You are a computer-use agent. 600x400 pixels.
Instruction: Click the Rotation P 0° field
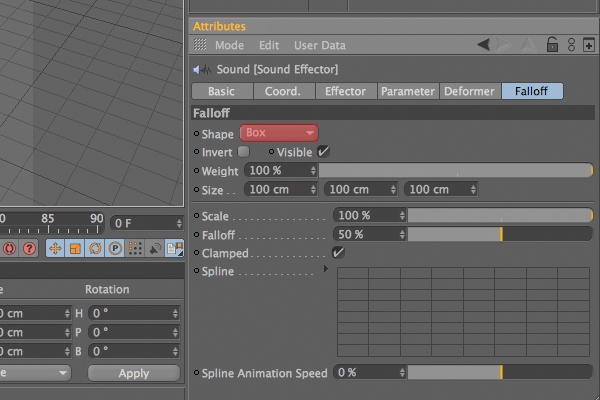134,332
